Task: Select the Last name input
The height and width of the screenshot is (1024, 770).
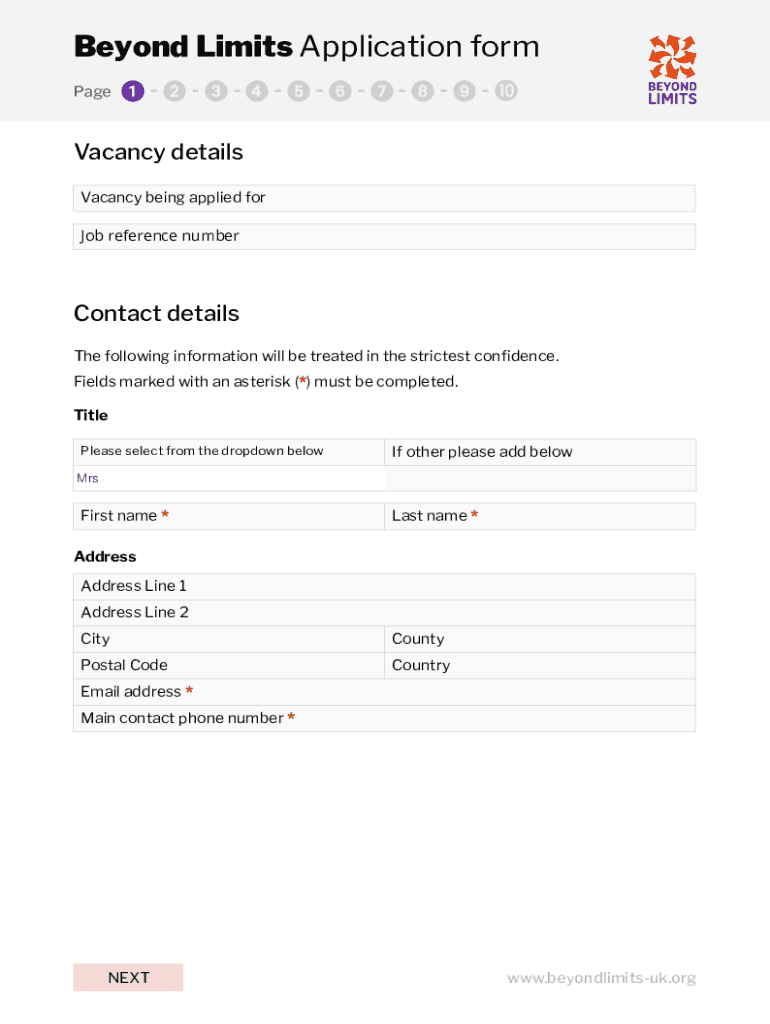Action: pos(540,516)
